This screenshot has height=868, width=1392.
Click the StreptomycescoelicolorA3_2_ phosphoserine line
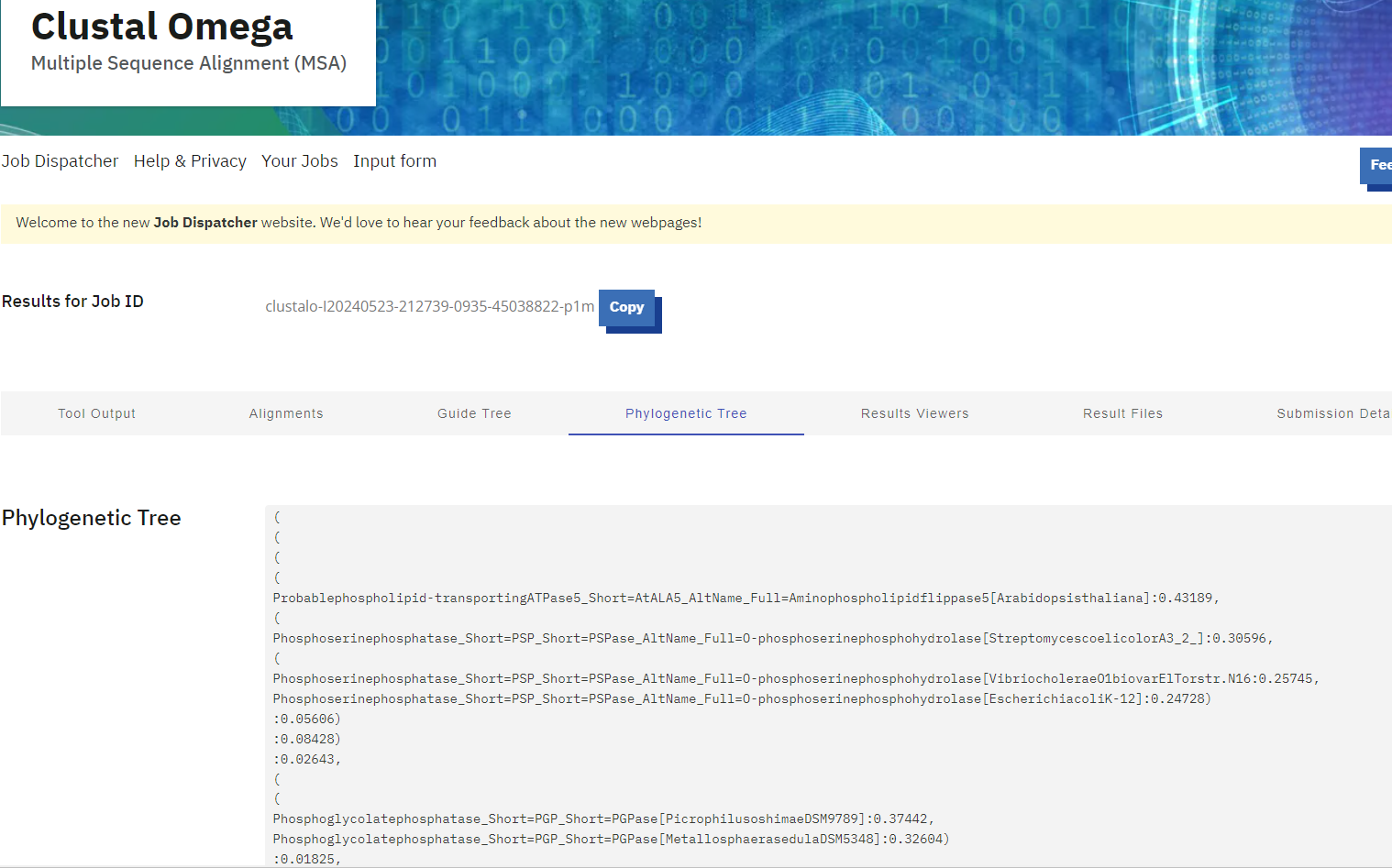pos(773,639)
